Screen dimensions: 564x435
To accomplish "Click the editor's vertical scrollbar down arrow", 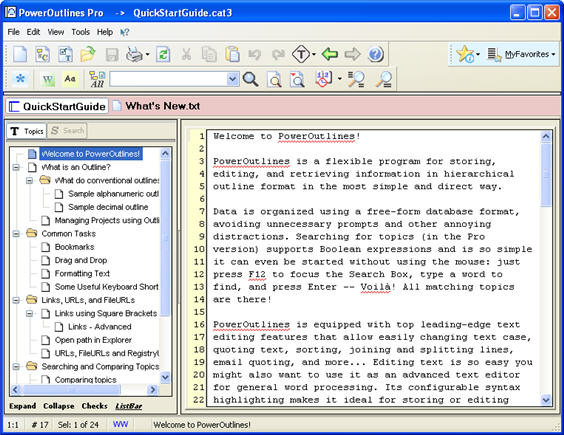I will pyautogui.click(x=546, y=400).
